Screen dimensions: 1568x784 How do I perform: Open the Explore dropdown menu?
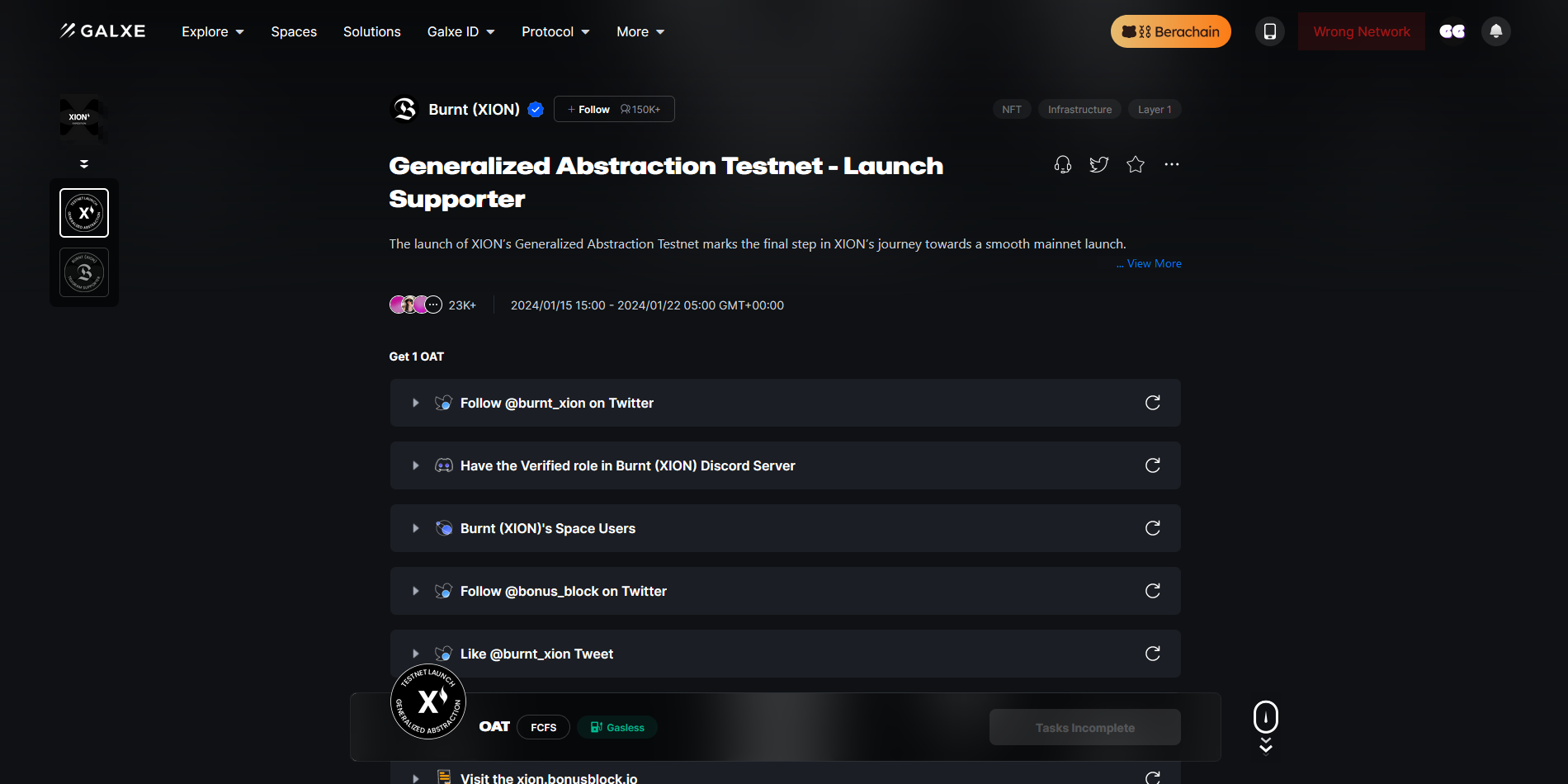(213, 31)
